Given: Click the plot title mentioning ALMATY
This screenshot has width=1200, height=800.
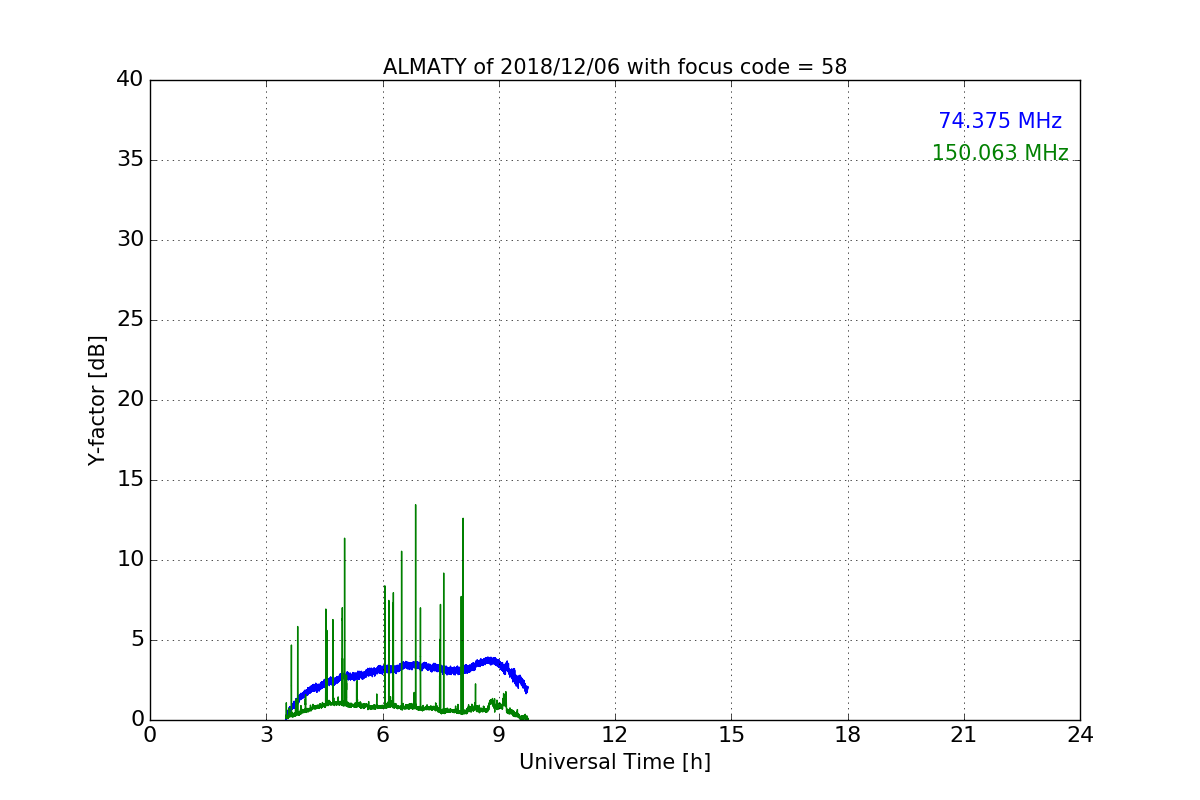Looking at the screenshot, I should [x=615, y=67].
